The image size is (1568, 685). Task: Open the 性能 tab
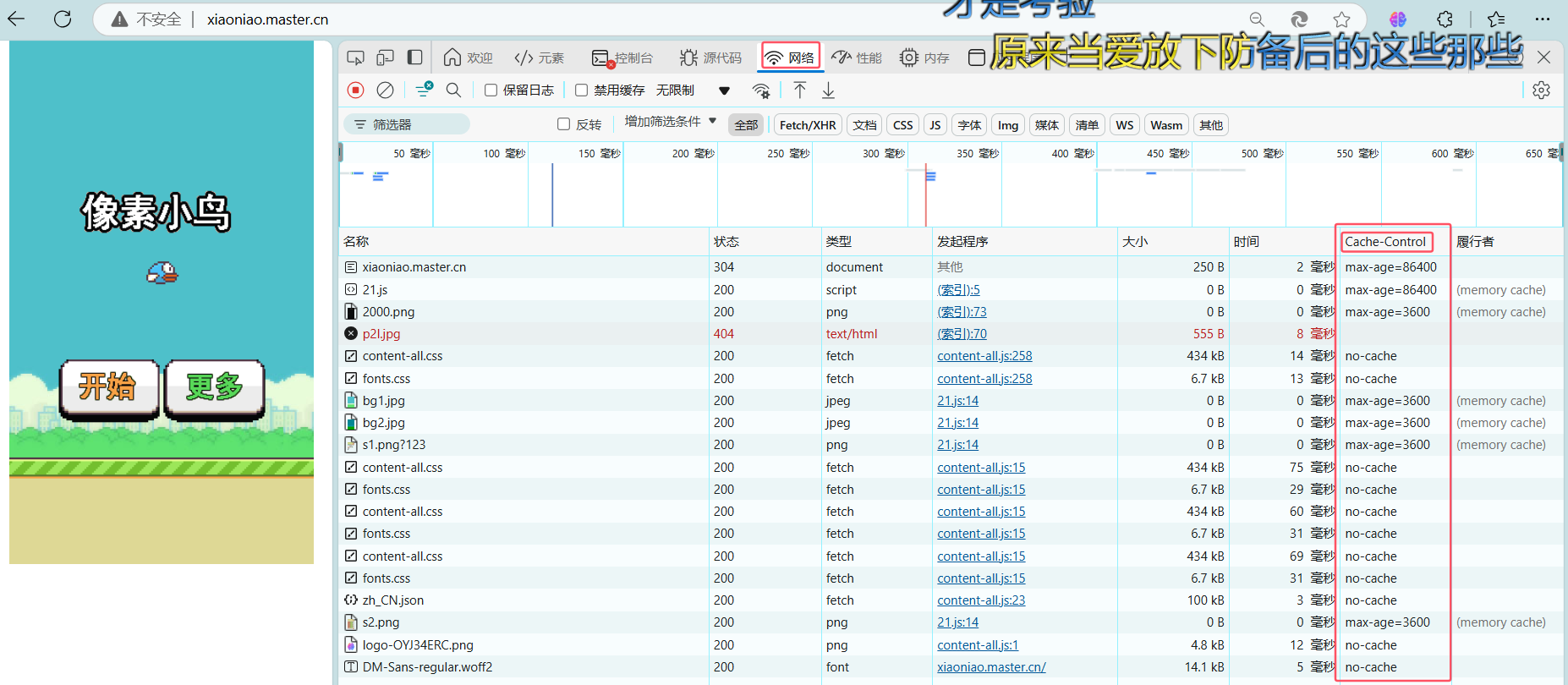point(857,58)
